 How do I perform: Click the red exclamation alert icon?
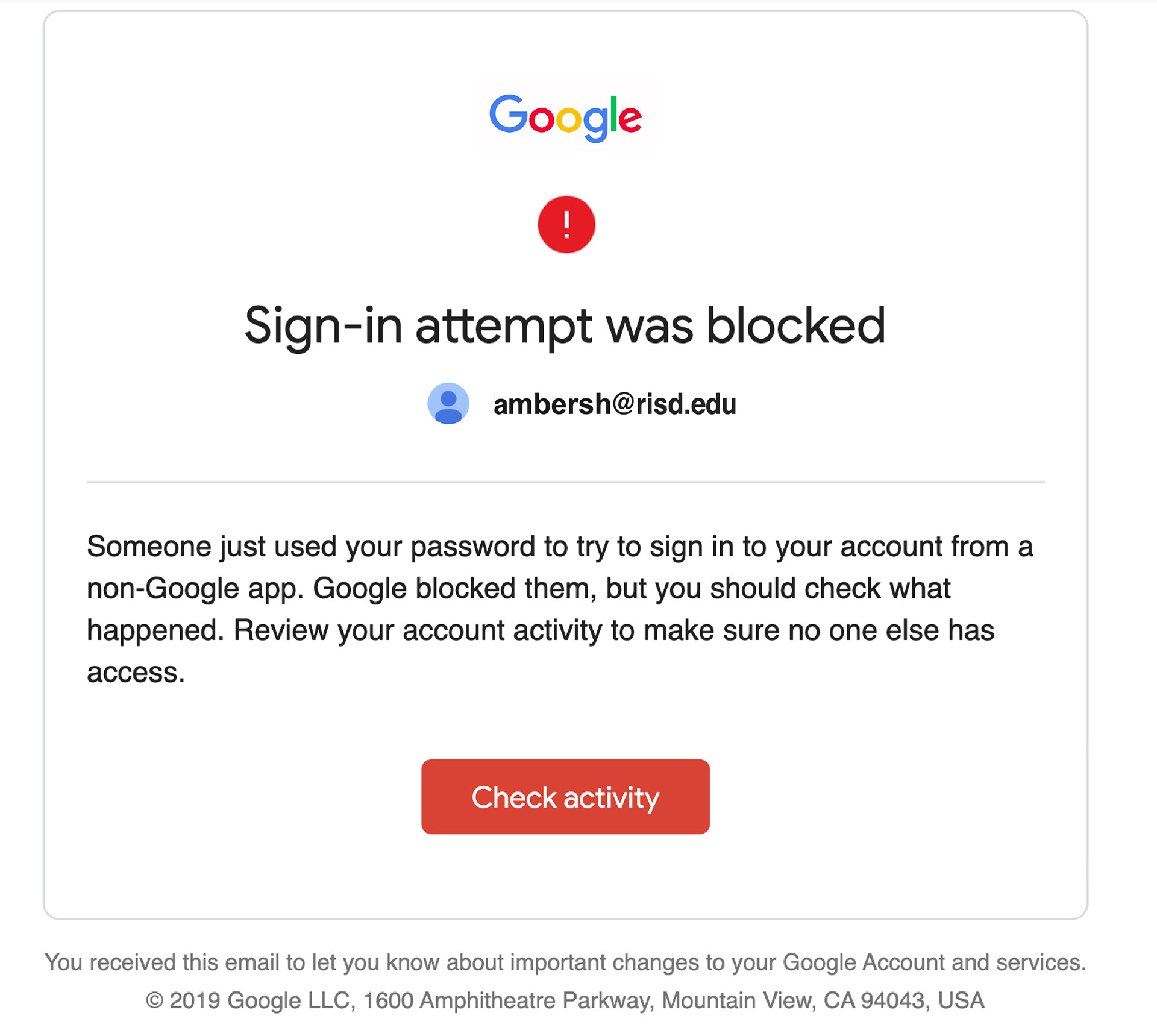[x=566, y=224]
